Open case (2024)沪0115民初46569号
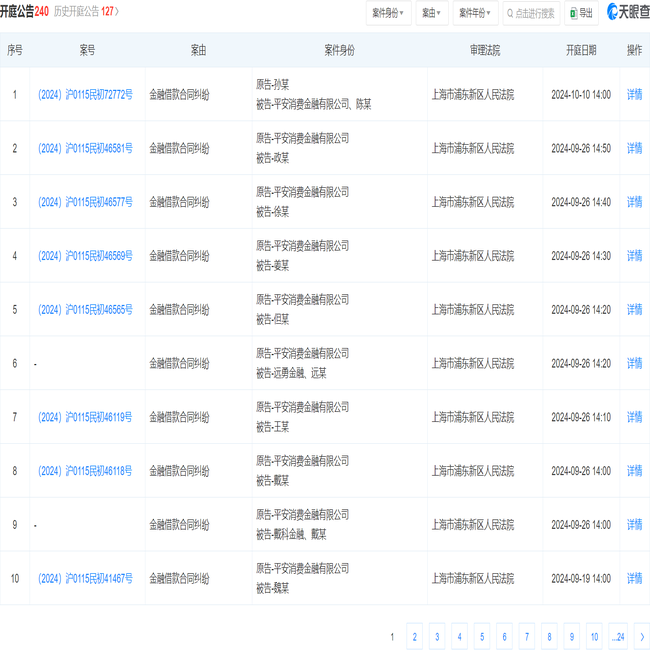650x650 pixels. pyautogui.click(x=85, y=256)
